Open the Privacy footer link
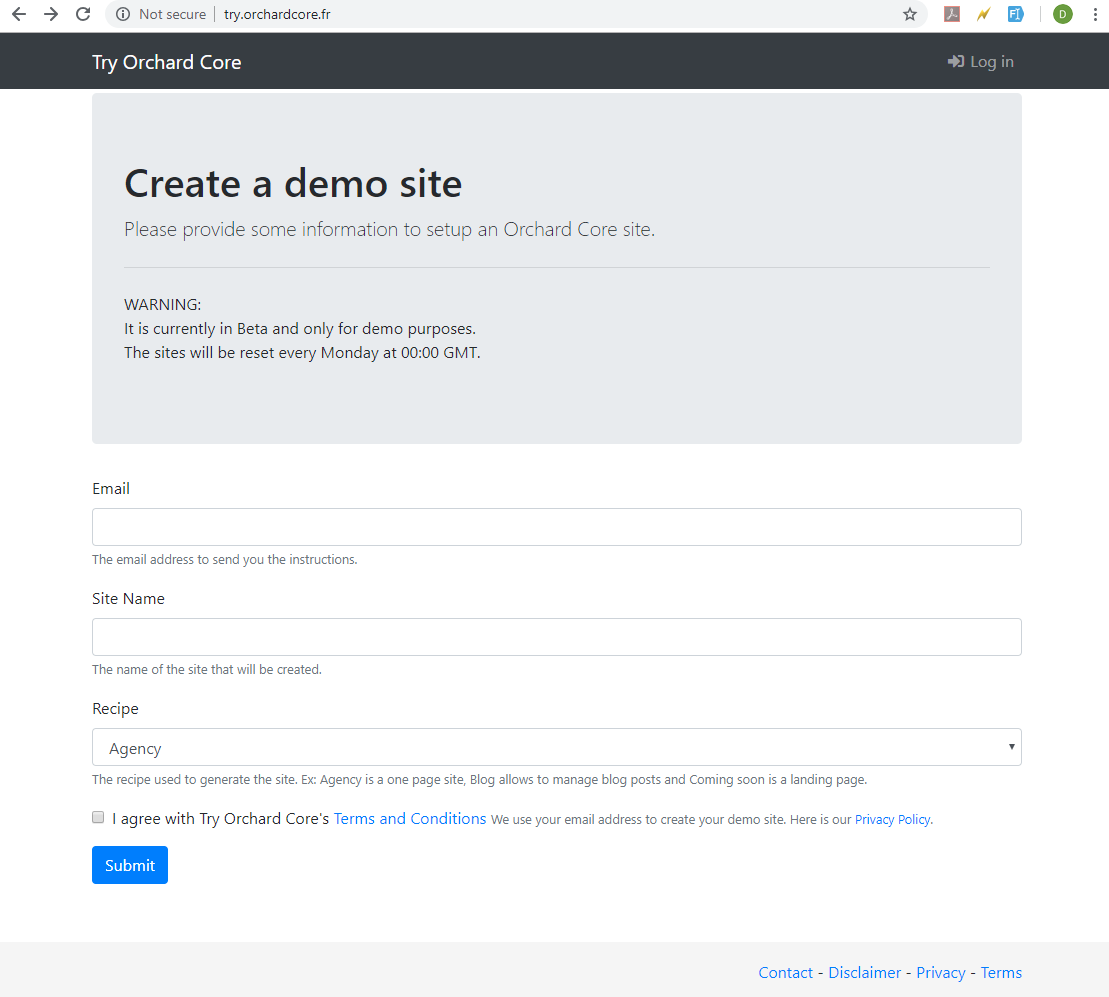This screenshot has height=997, width=1109. [941, 973]
